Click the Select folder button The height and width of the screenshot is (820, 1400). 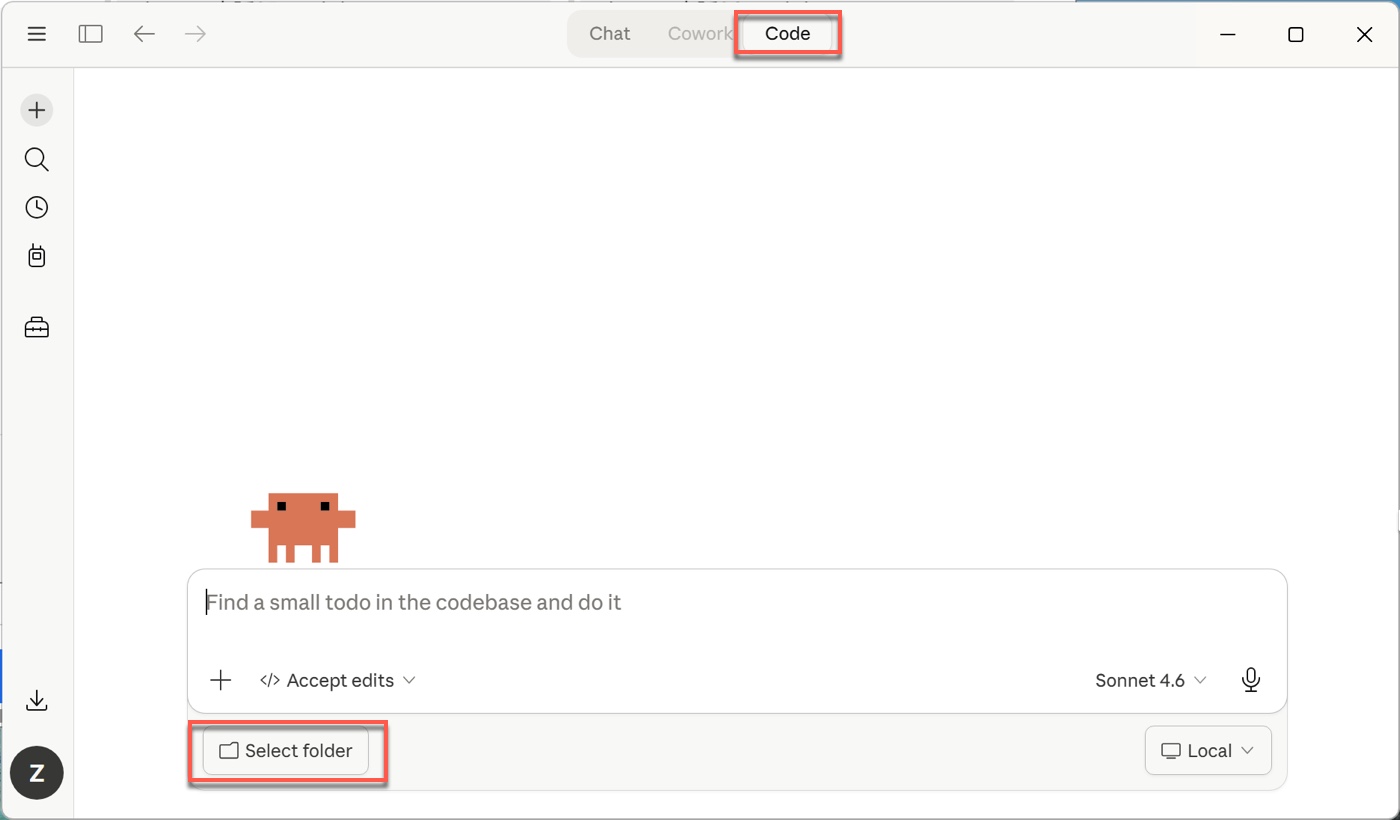[286, 751]
